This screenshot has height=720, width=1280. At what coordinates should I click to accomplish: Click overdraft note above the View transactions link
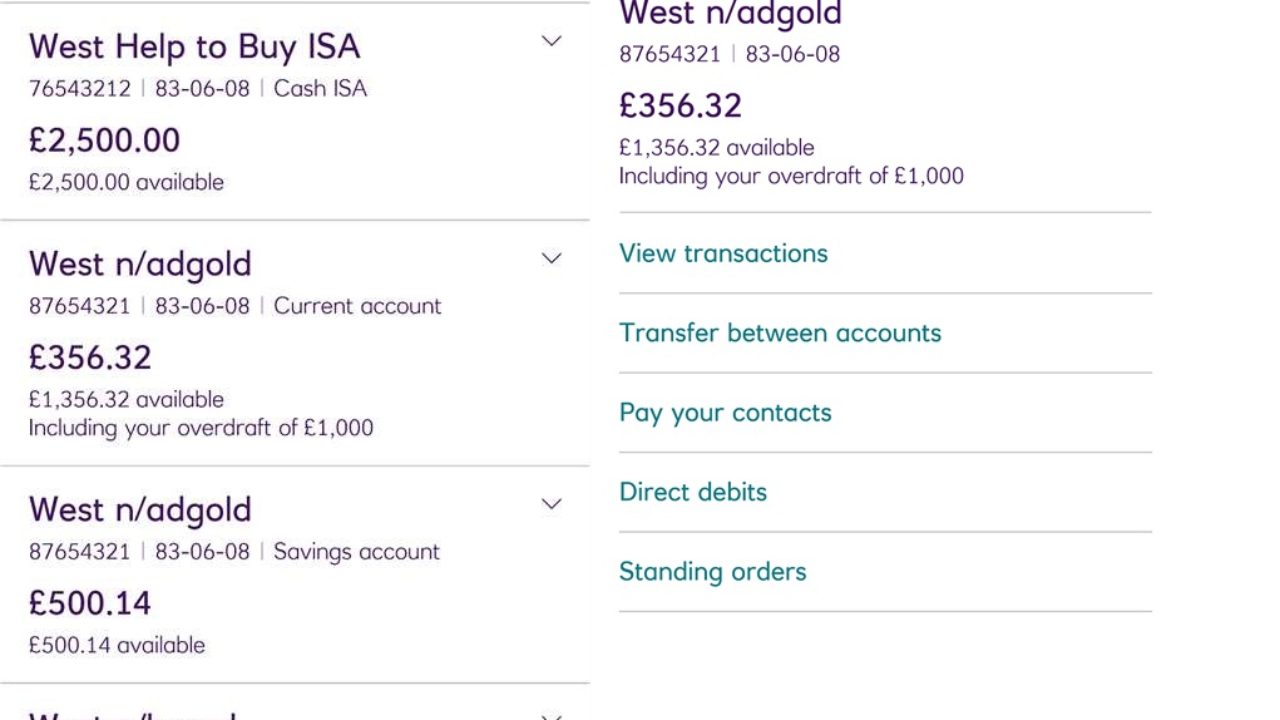[791, 176]
